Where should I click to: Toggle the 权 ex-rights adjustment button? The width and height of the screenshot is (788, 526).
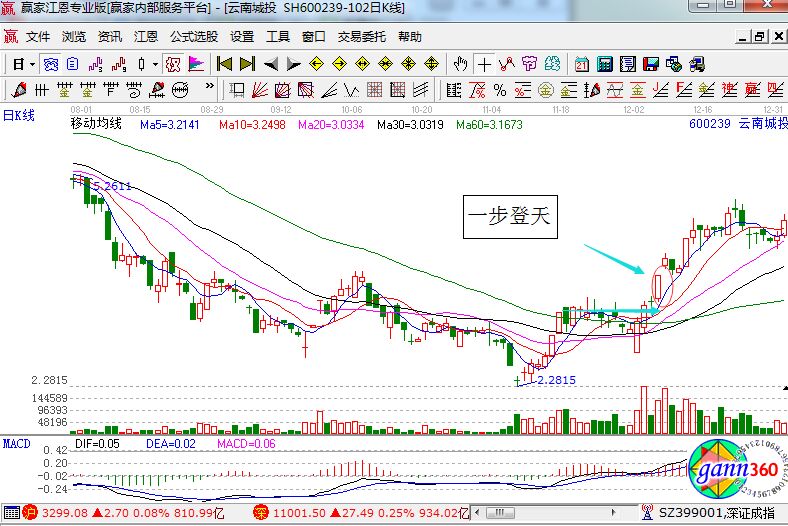[171, 64]
